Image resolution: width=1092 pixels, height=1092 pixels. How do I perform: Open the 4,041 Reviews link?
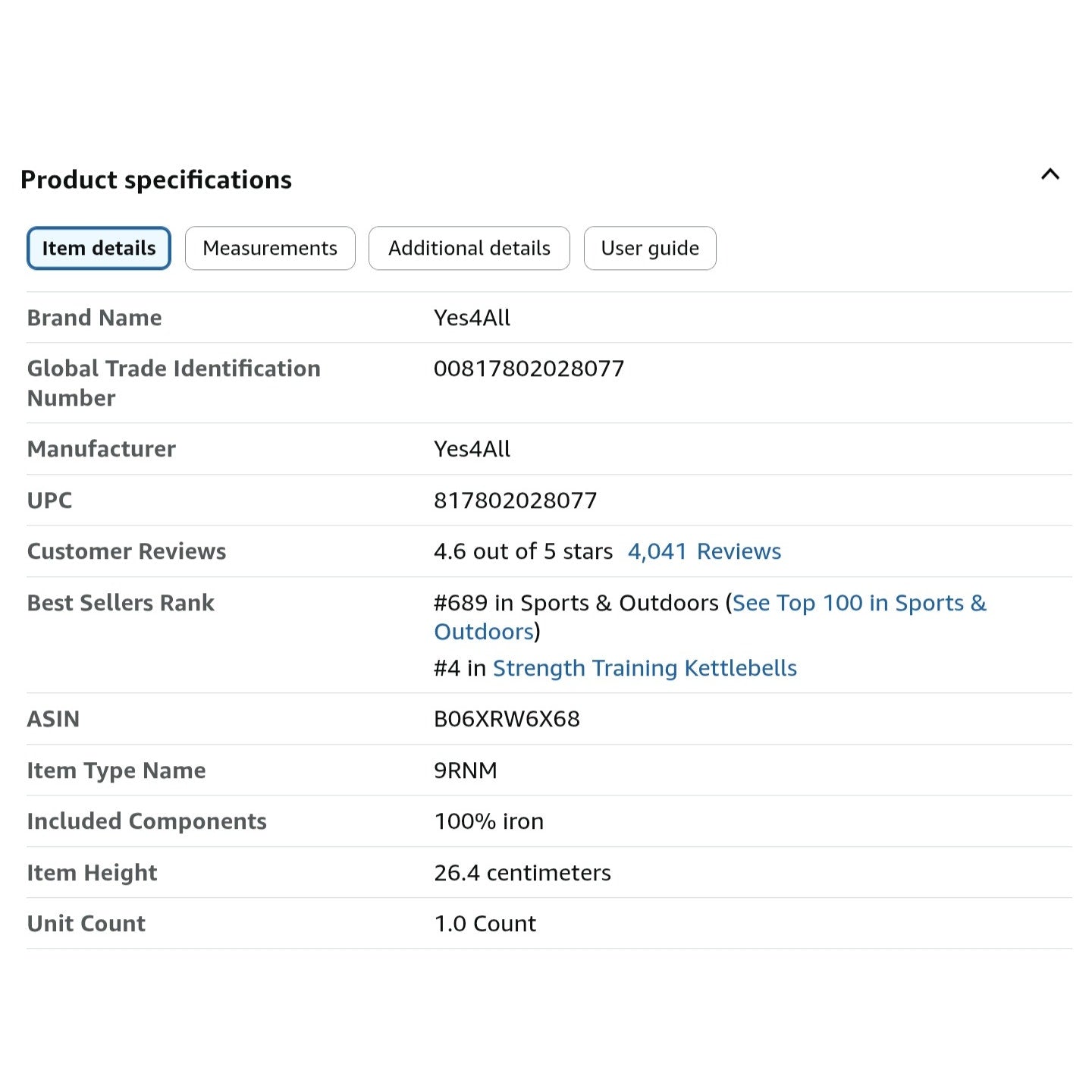[x=704, y=551]
